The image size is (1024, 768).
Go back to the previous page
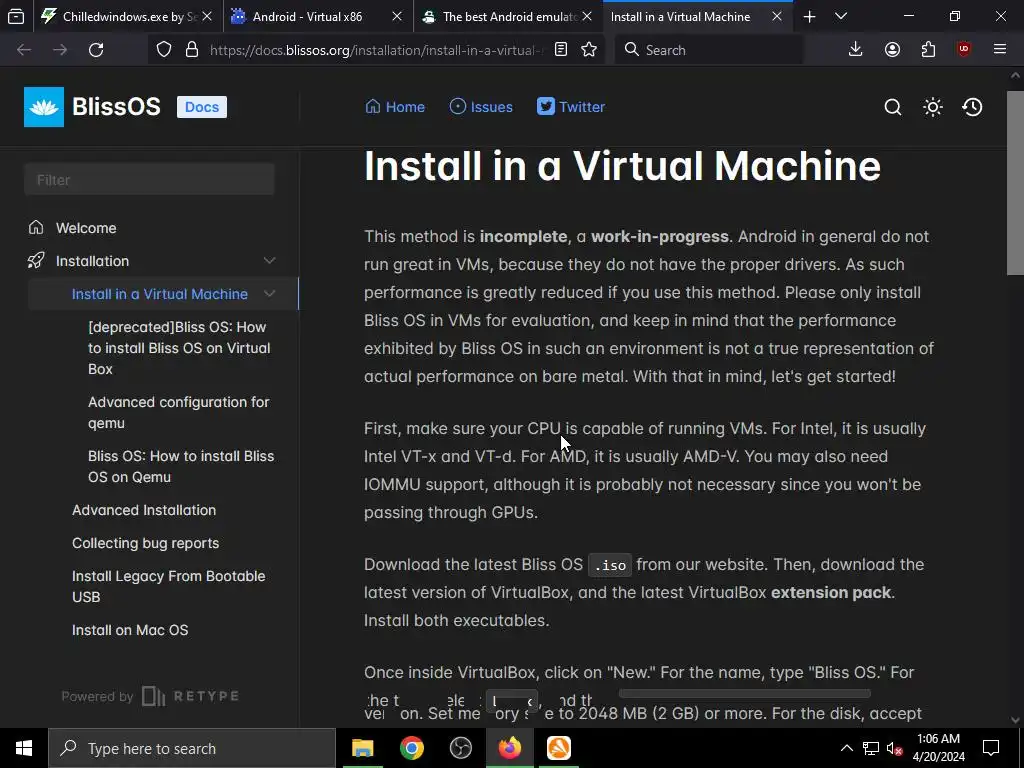point(24,50)
